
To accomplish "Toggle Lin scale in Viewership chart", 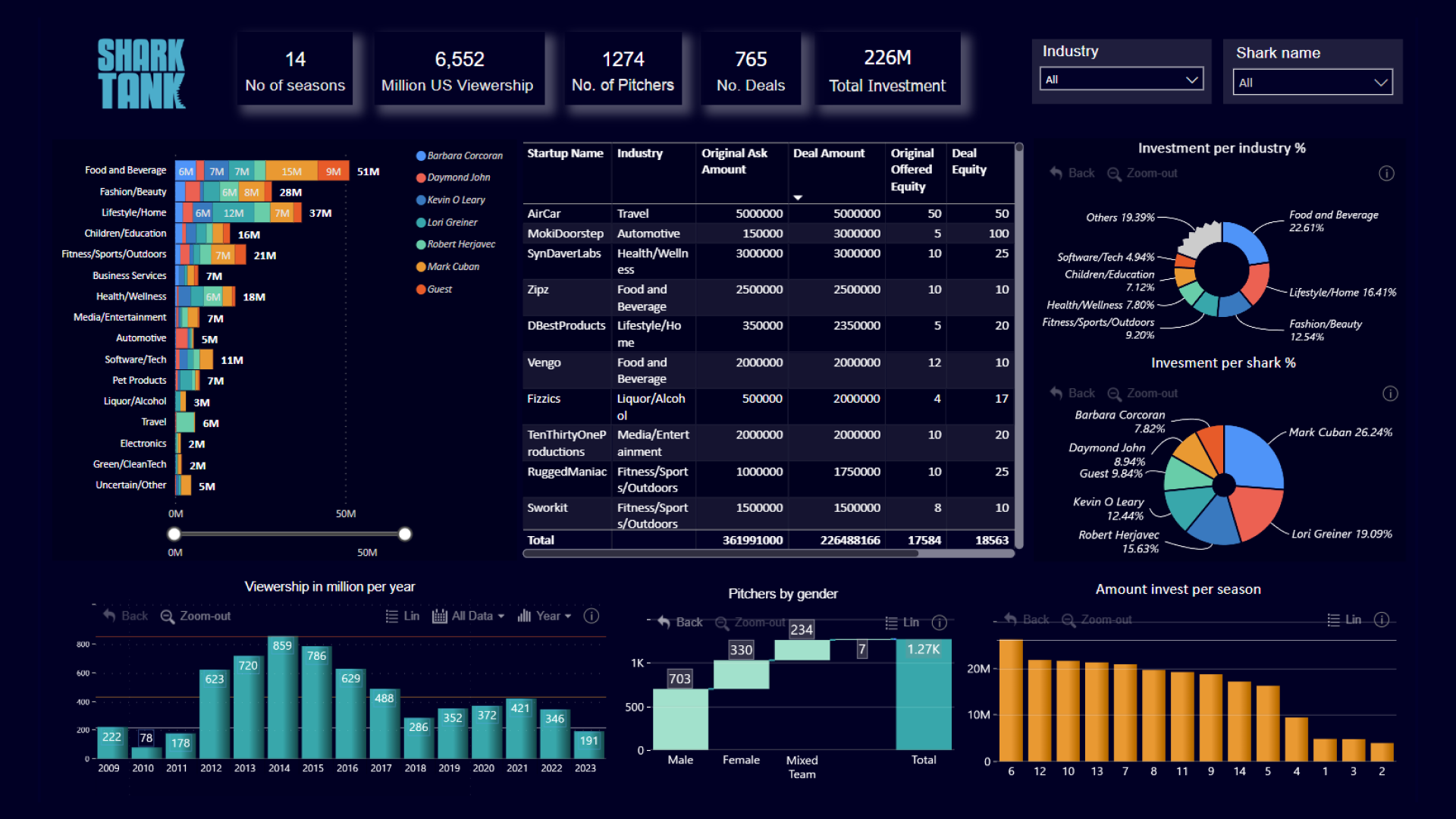I will [402, 616].
